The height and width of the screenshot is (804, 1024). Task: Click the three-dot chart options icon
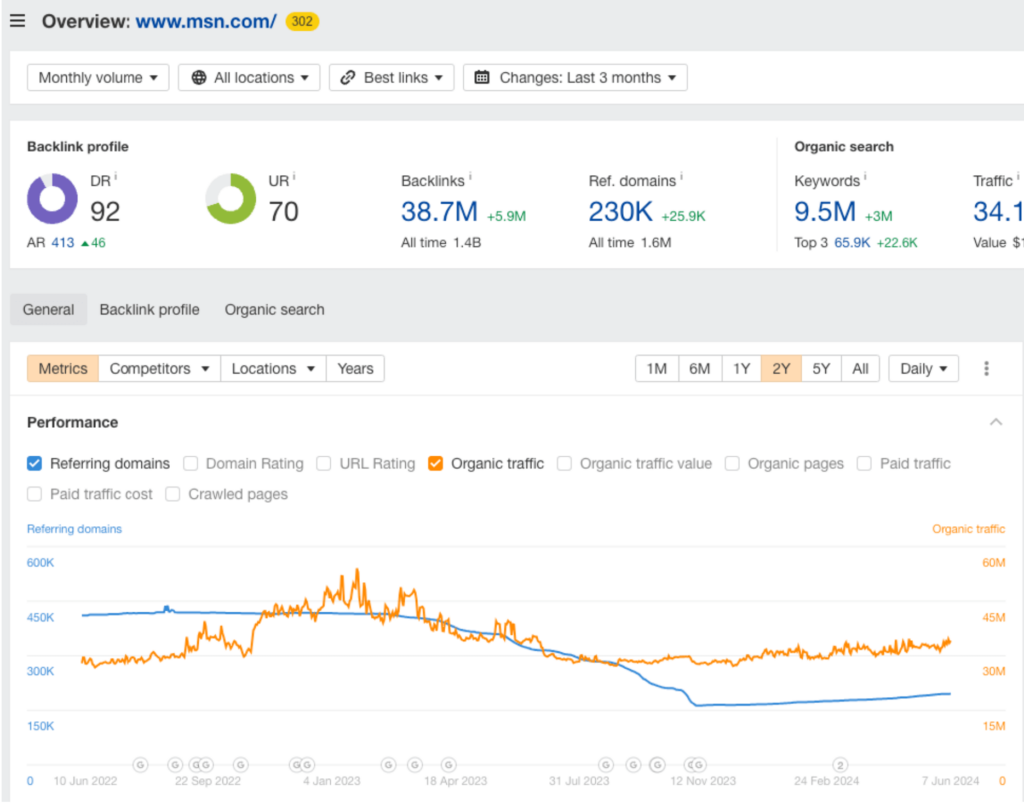tap(986, 369)
